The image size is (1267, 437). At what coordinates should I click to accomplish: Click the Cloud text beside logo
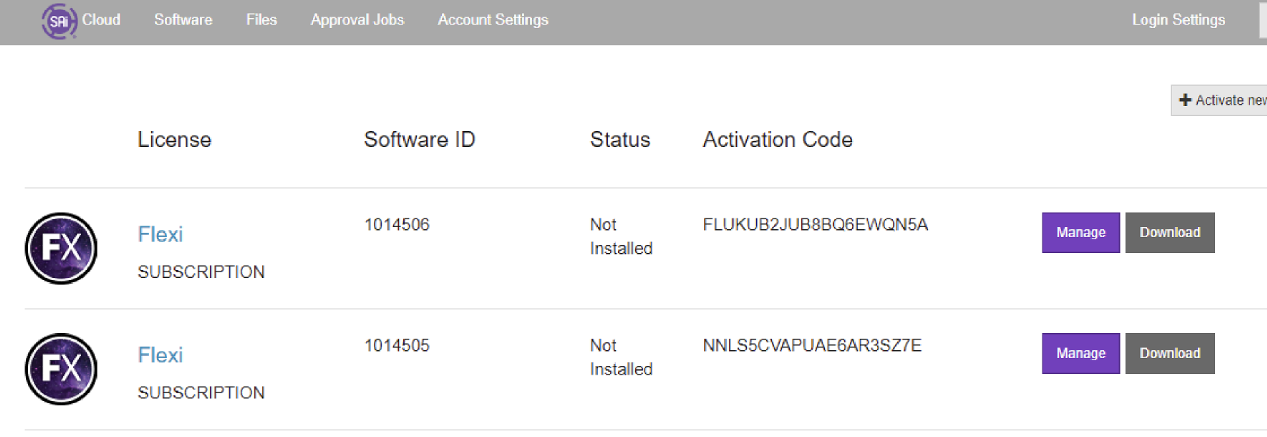(x=101, y=20)
